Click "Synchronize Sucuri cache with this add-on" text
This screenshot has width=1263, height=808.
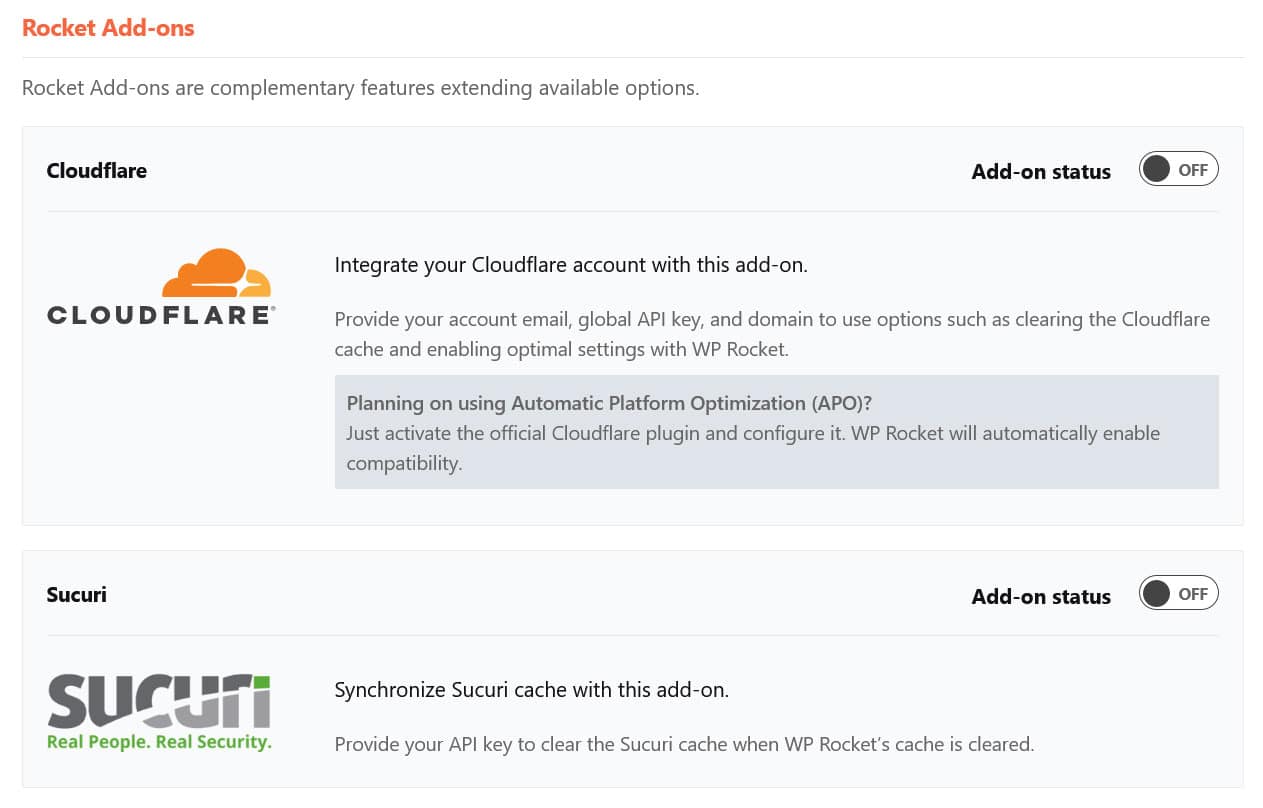(531, 690)
